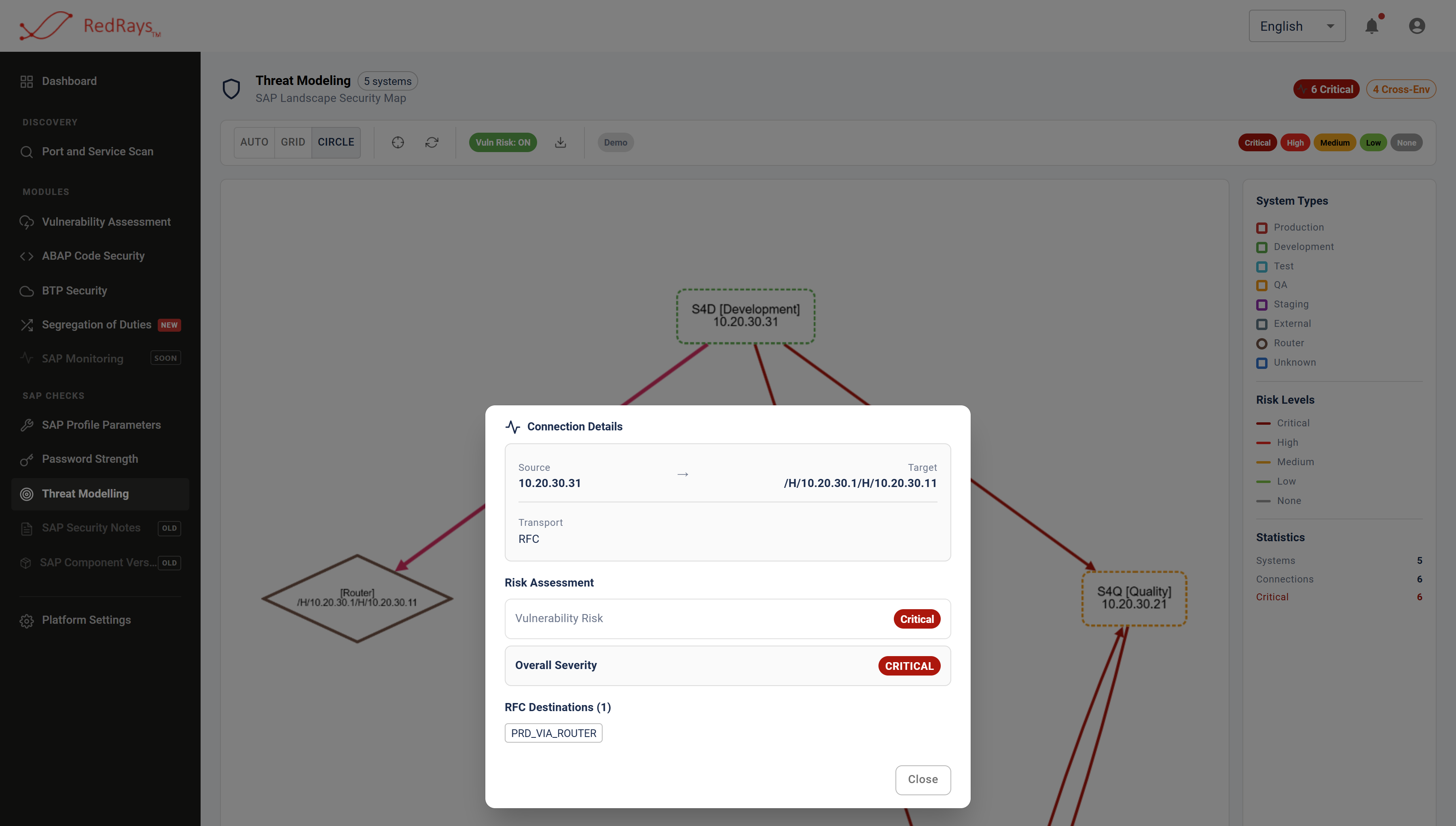Click the Segregation of Duties shuffle icon
The image size is (1456, 826).
point(27,325)
